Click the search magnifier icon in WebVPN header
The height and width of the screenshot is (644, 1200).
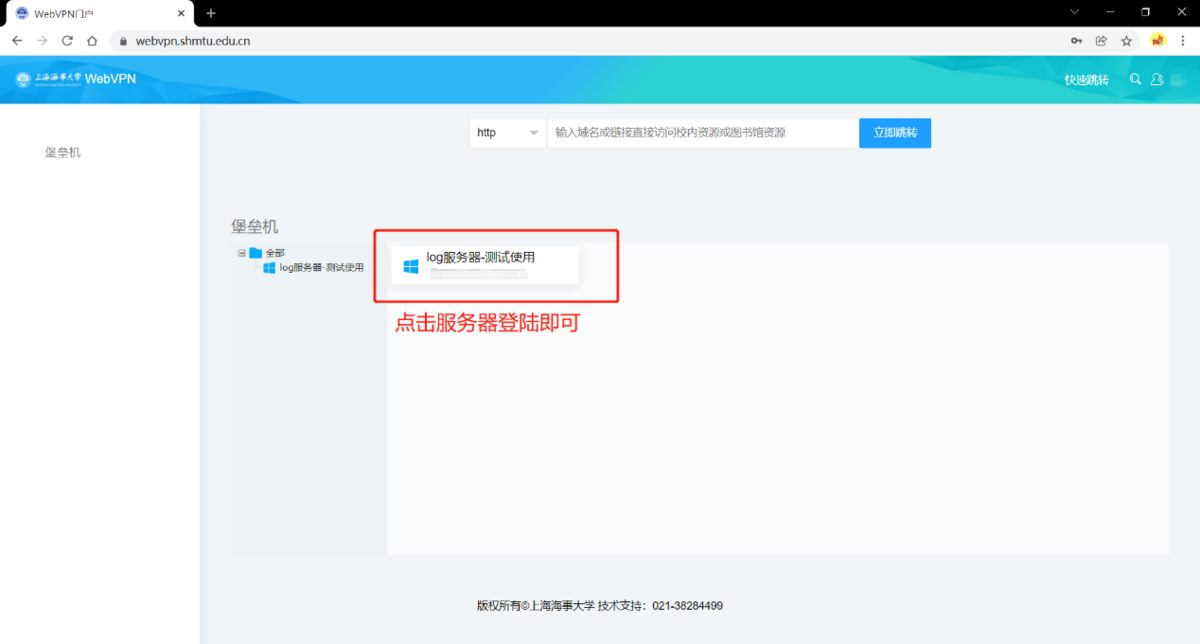click(1135, 79)
